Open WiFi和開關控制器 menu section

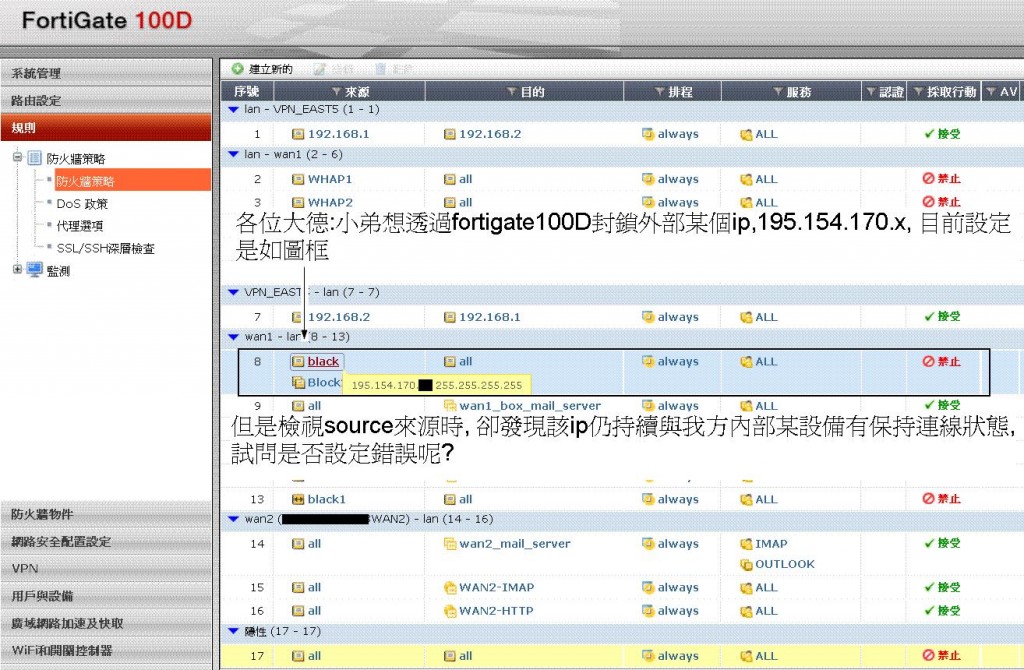tap(106, 650)
